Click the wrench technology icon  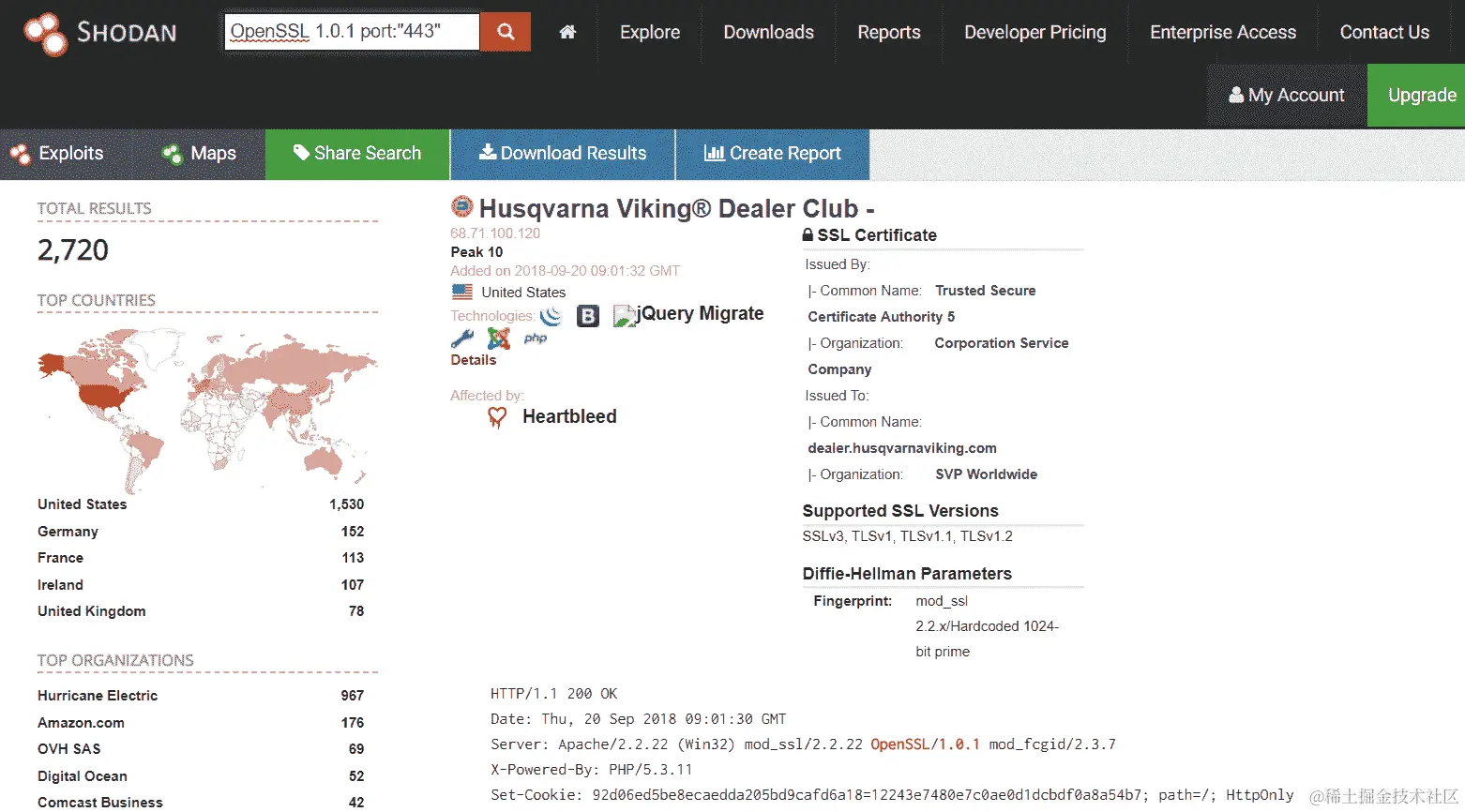pyautogui.click(x=462, y=338)
